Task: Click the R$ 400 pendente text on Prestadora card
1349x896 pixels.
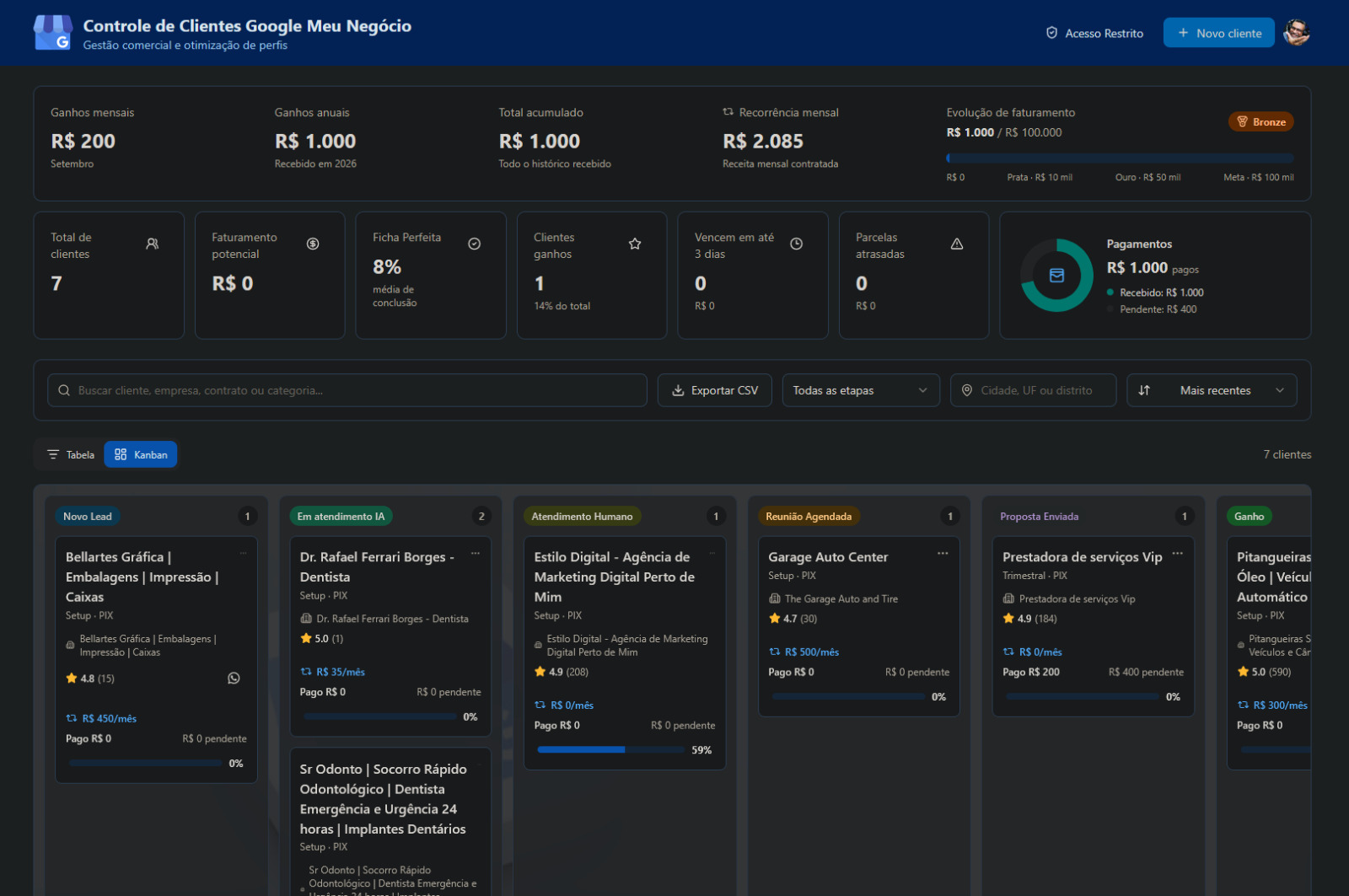Action: point(1146,672)
